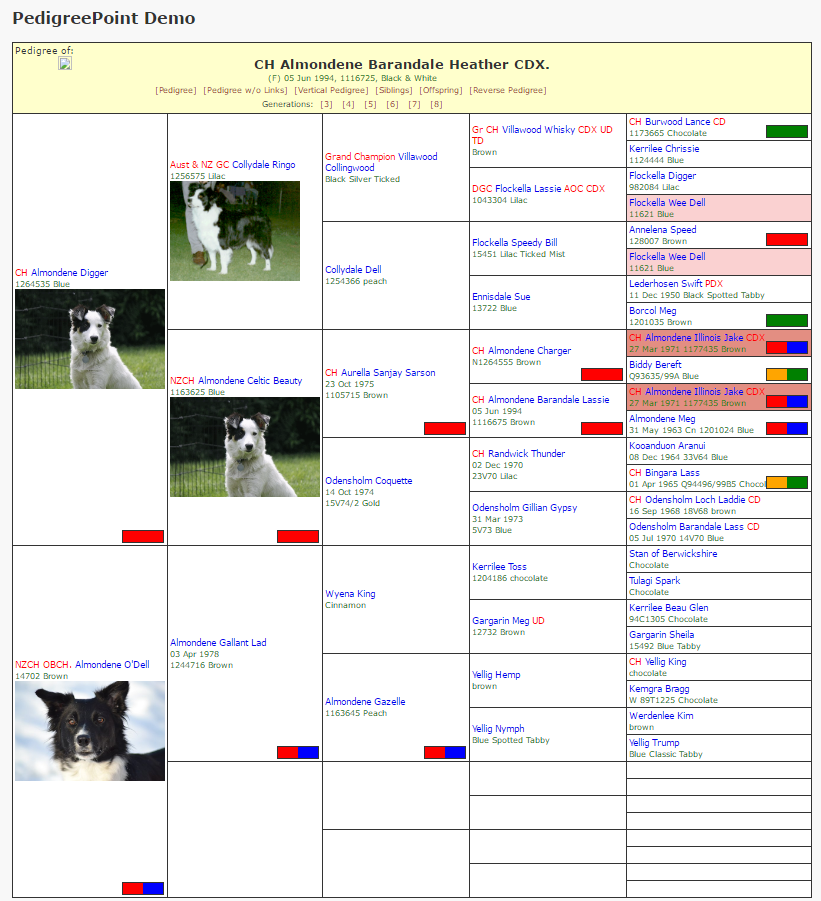Screen dimensions: 821x901
Task: Follow the Collydale Dell link
Action: [x=353, y=270]
